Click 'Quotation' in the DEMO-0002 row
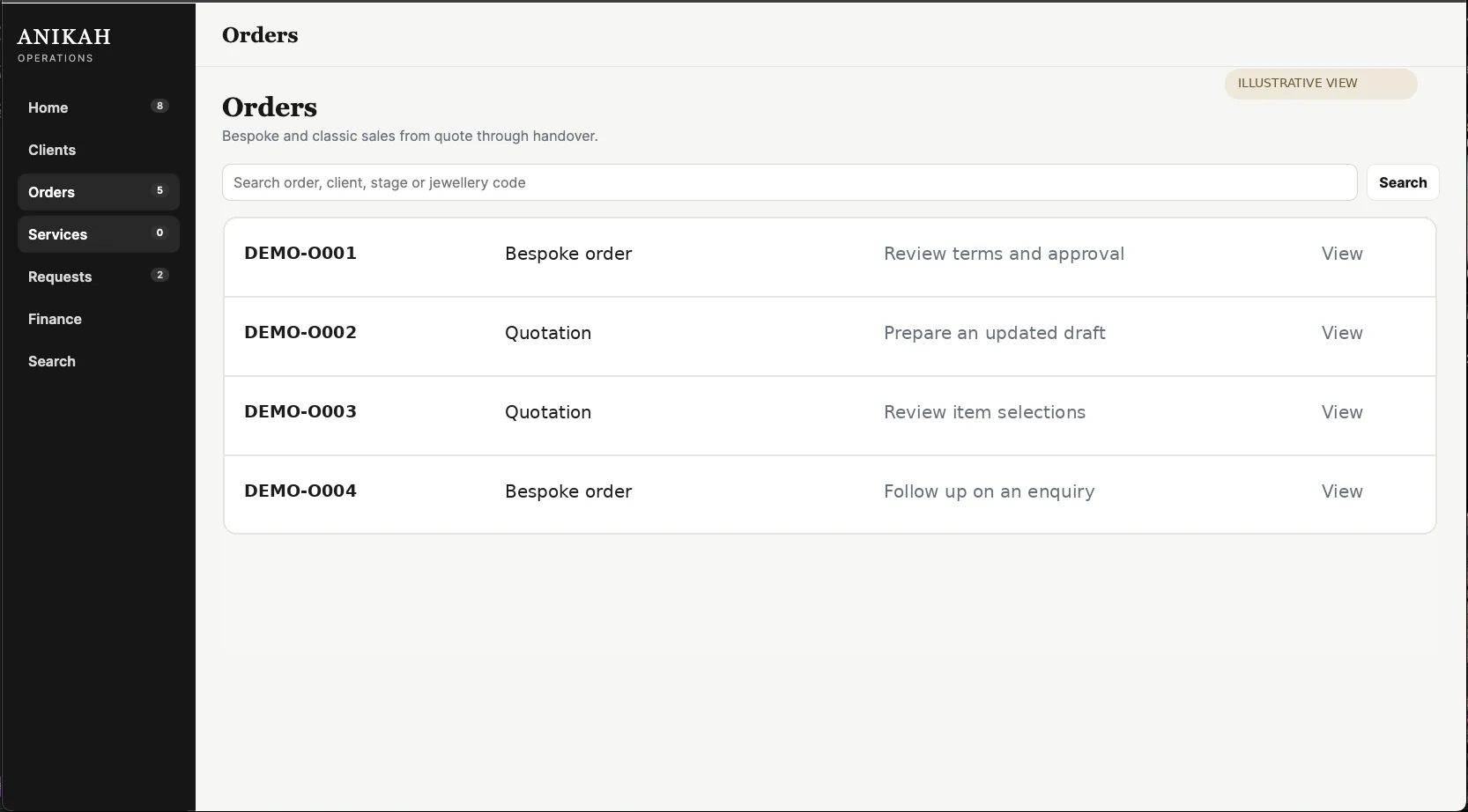Screen dimensions: 1468x812 pos(548,333)
